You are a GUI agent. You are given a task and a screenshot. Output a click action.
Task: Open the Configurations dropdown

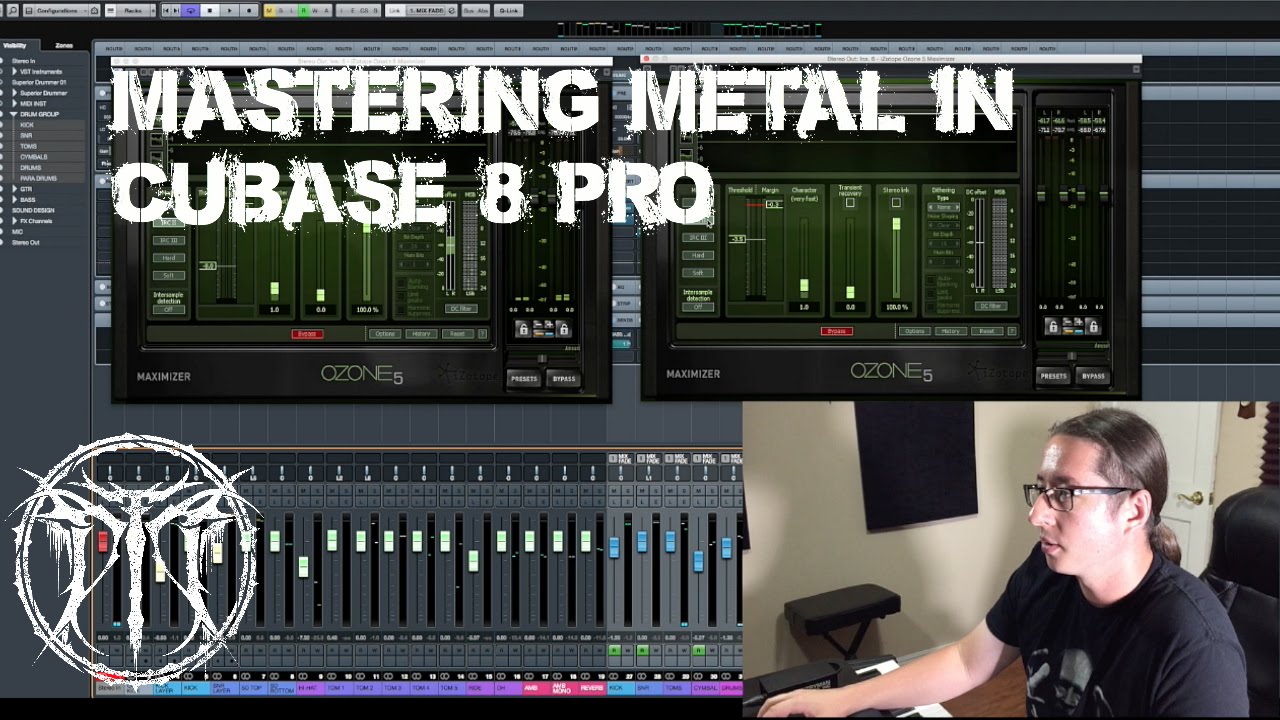coord(56,10)
